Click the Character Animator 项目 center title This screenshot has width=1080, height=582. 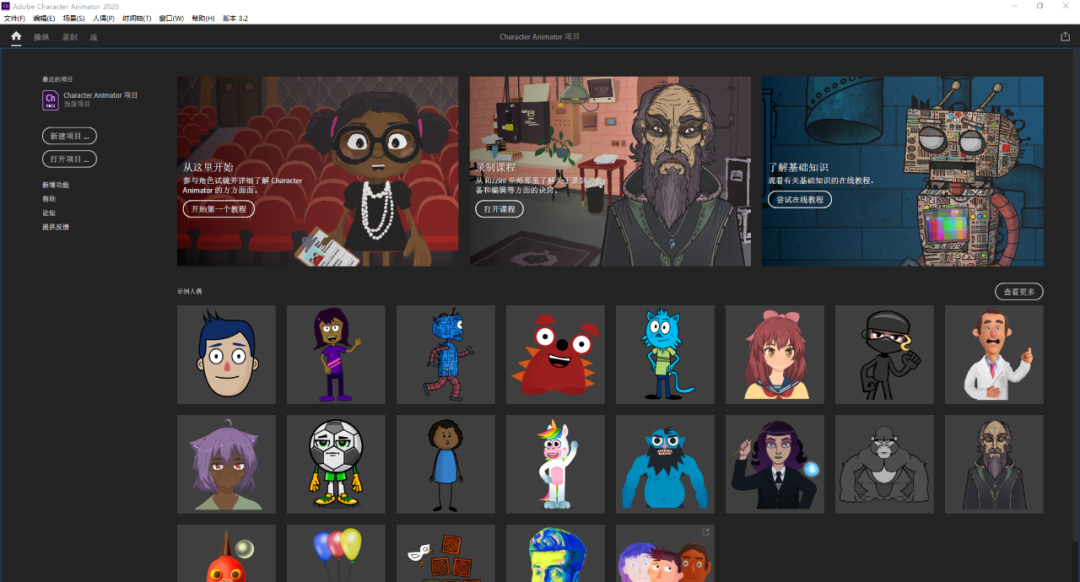[x=539, y=37]
